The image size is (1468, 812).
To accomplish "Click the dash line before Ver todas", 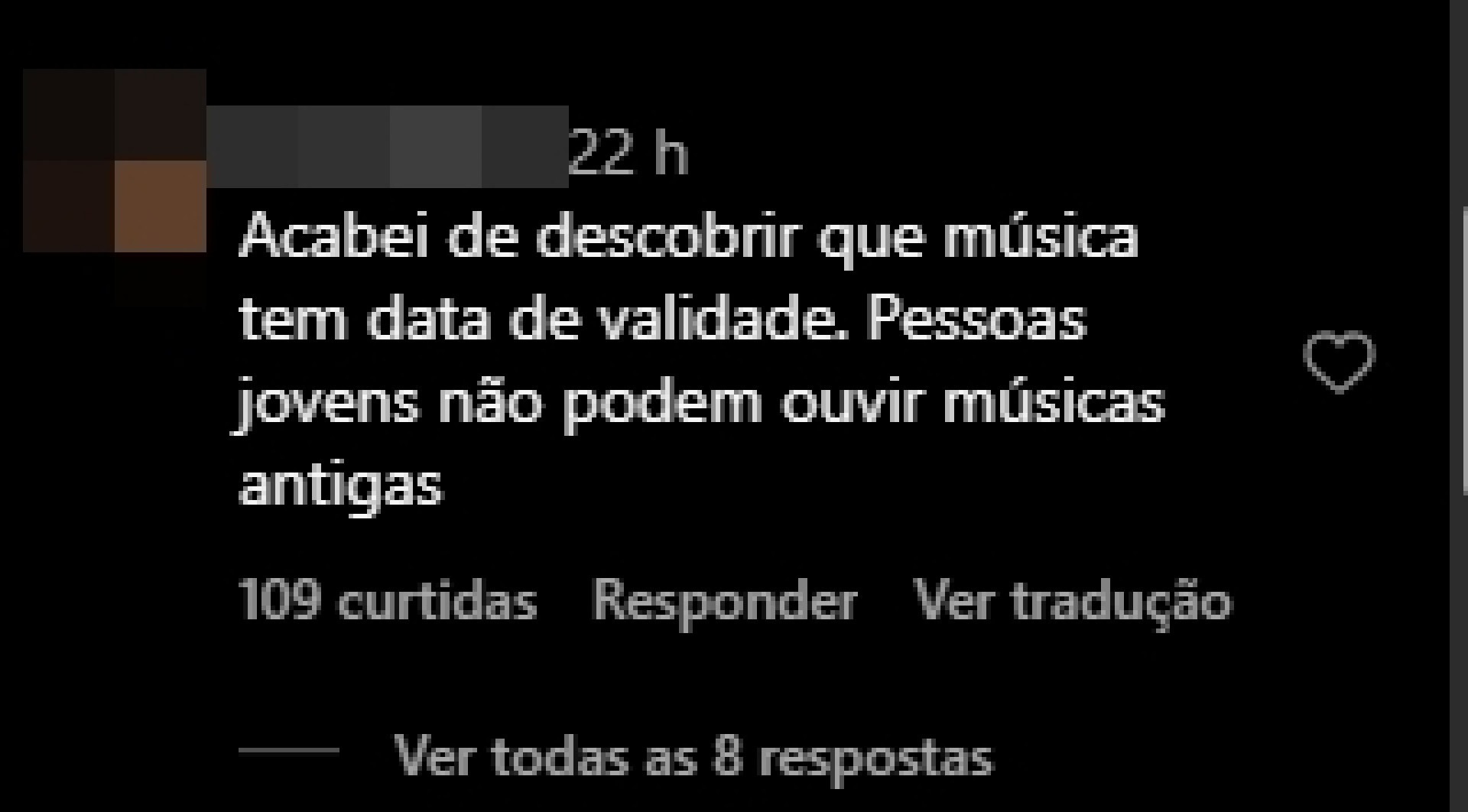I will tap(289, 751).
